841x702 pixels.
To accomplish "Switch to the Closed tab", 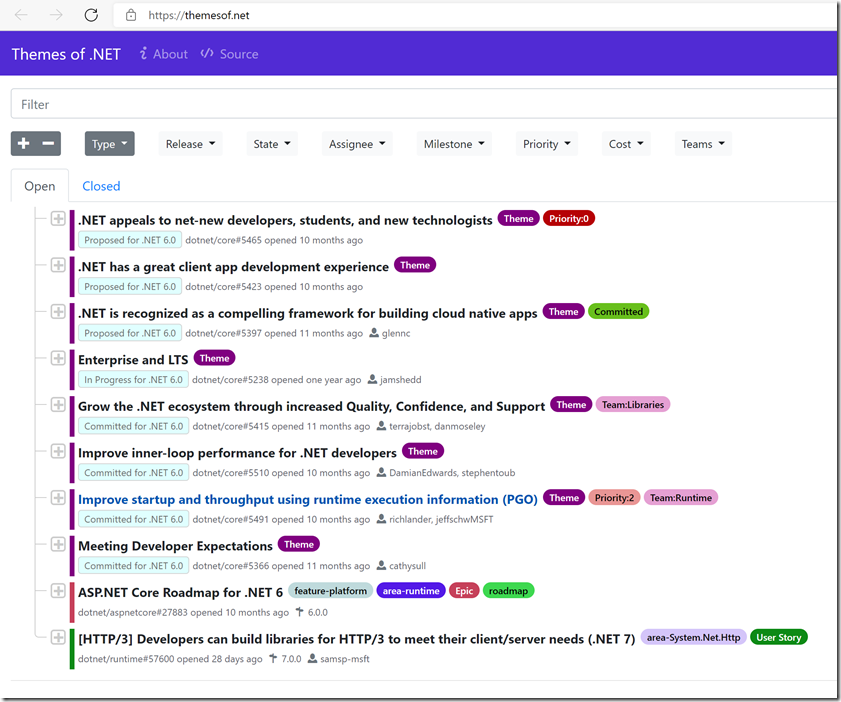I will click(101, 186).
